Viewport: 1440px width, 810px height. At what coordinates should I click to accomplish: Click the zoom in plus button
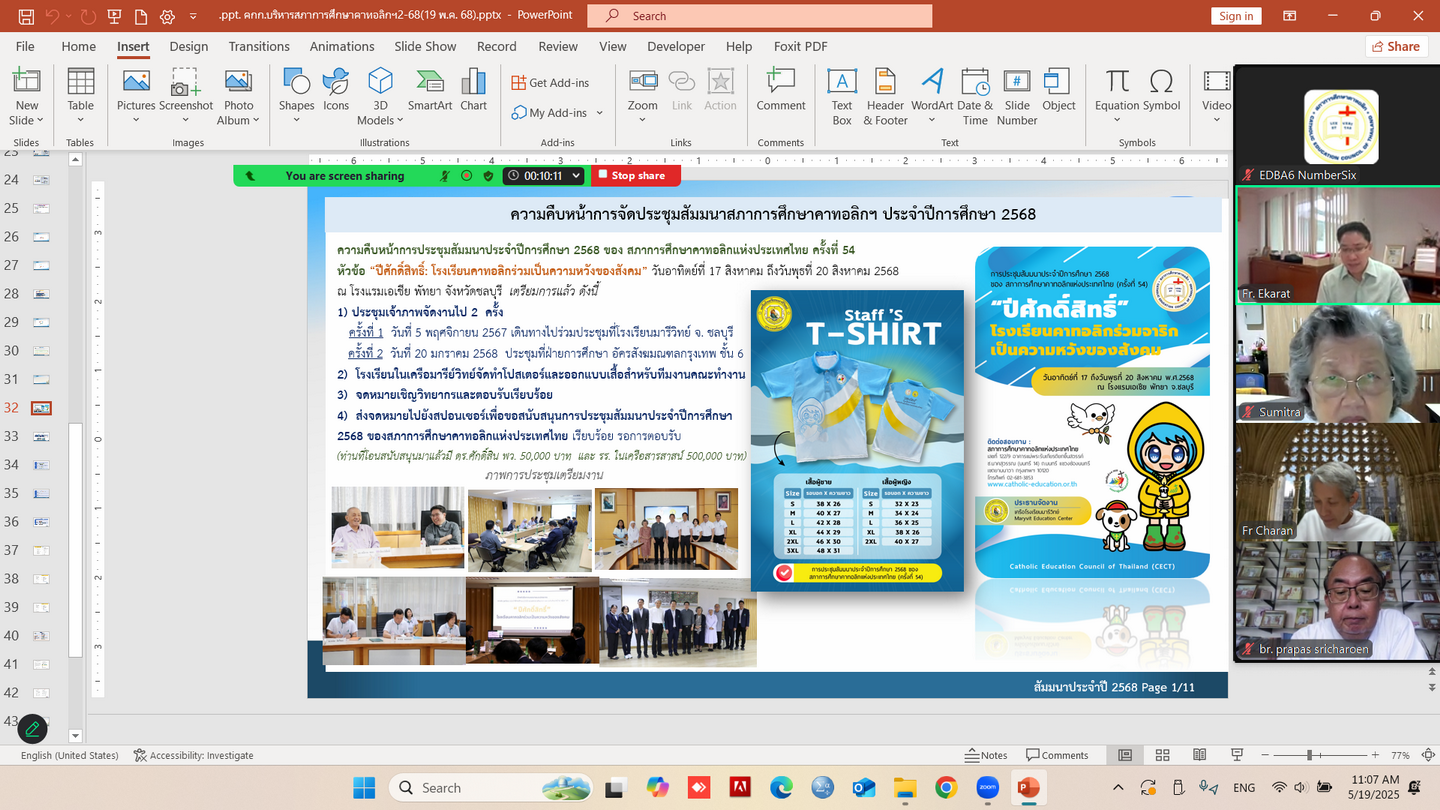click(x=1376, y=755)
